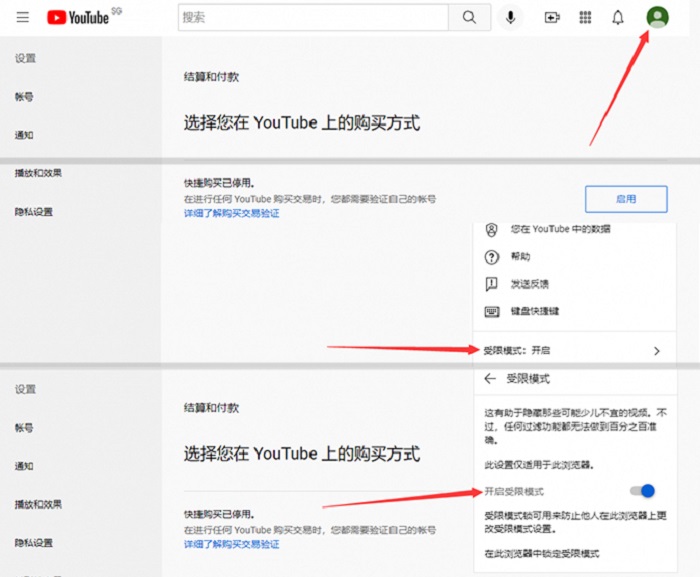Select 通知 in the upper settings sidebar
700x577 pixels.
tap(24, 135)
